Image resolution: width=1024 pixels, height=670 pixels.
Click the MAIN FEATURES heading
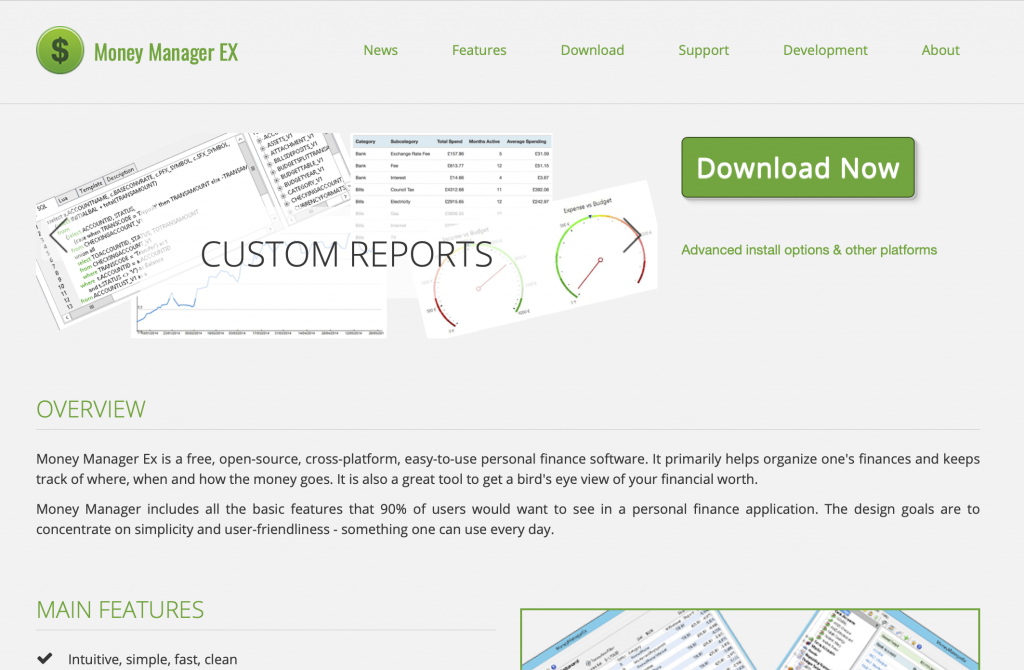[x=120, y=610]
